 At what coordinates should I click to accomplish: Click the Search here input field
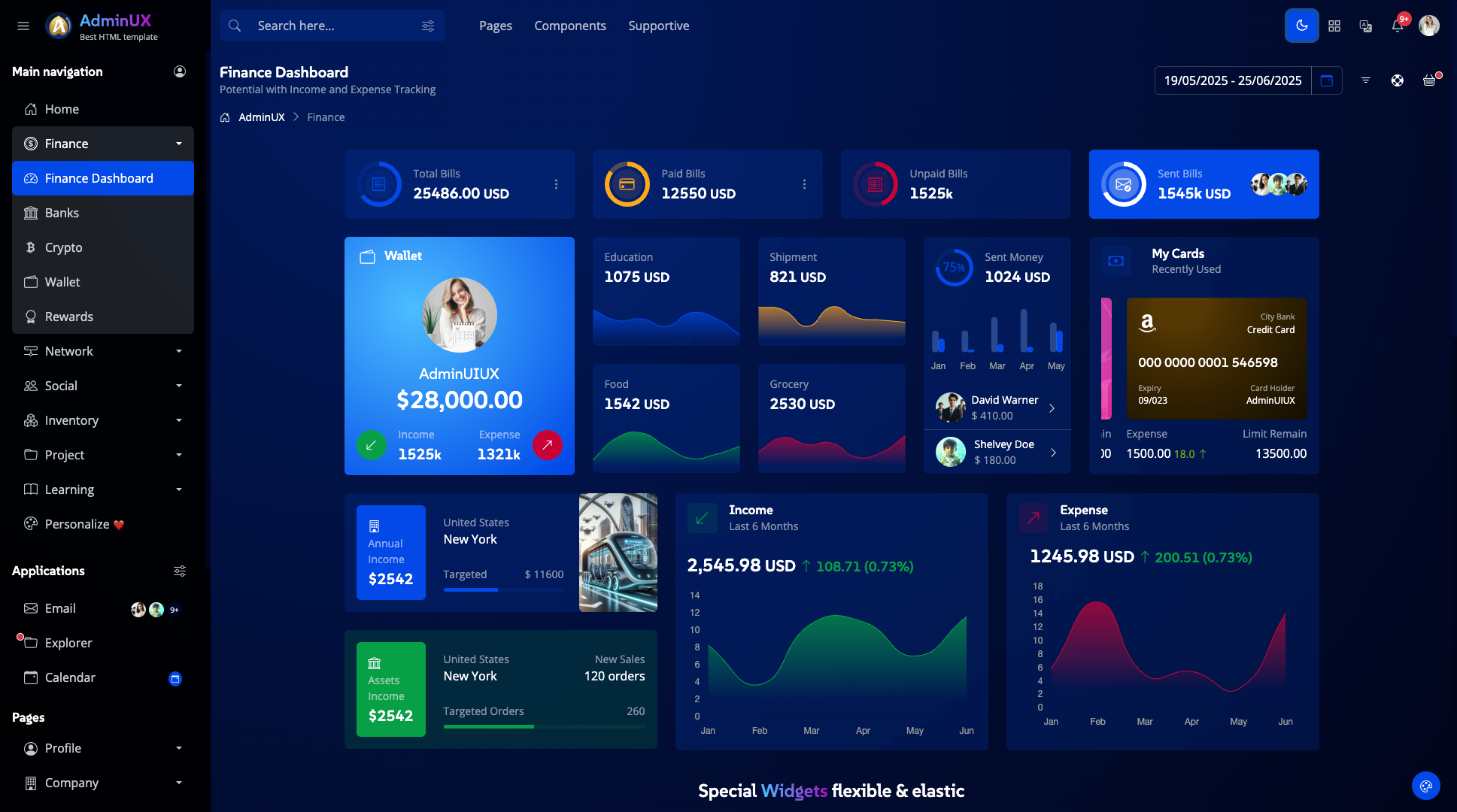(x=331, y=26)
